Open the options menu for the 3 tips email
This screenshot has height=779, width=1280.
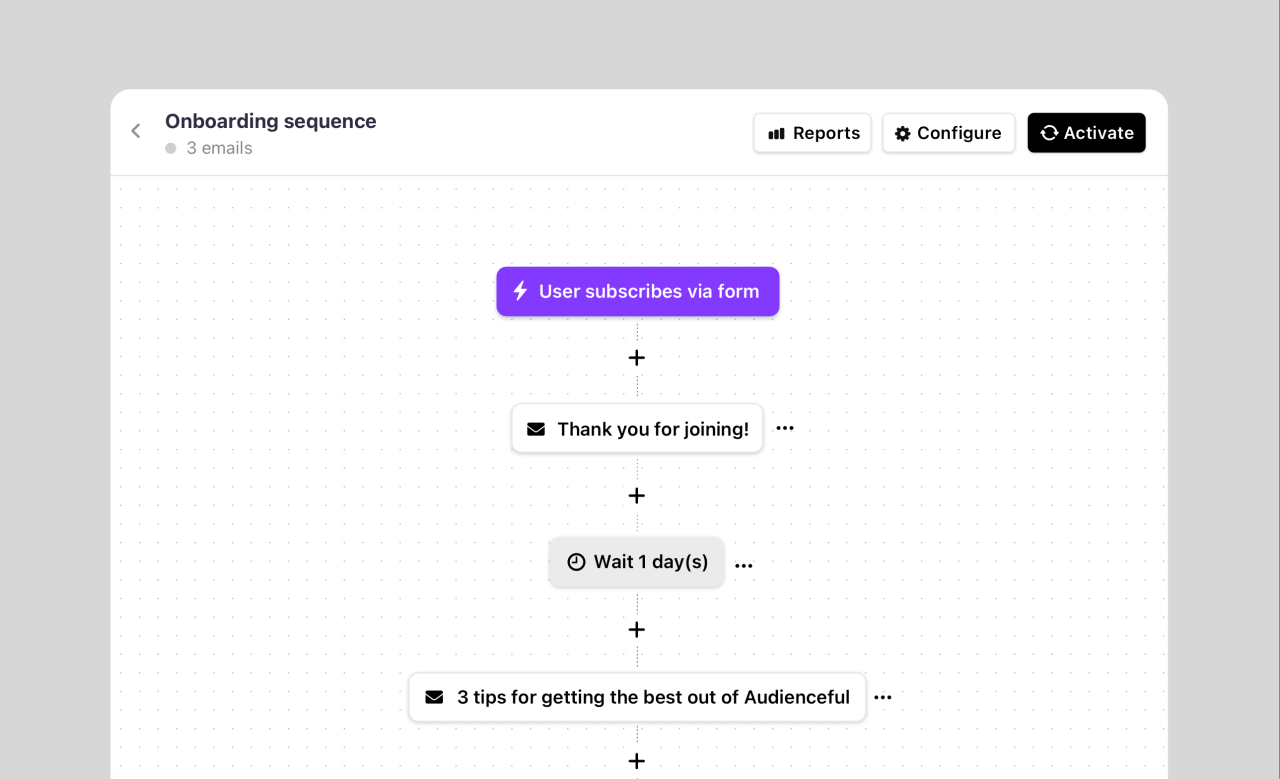pyautogui.click(x=882, y=697)
